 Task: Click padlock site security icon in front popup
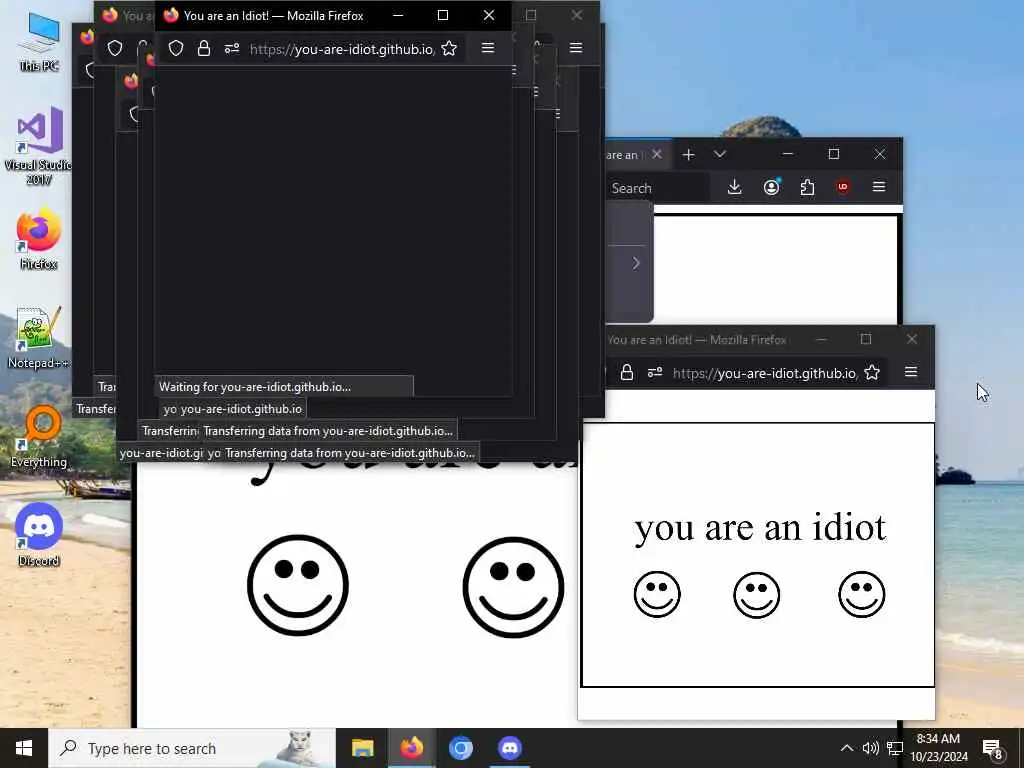[x=204, y=48]
